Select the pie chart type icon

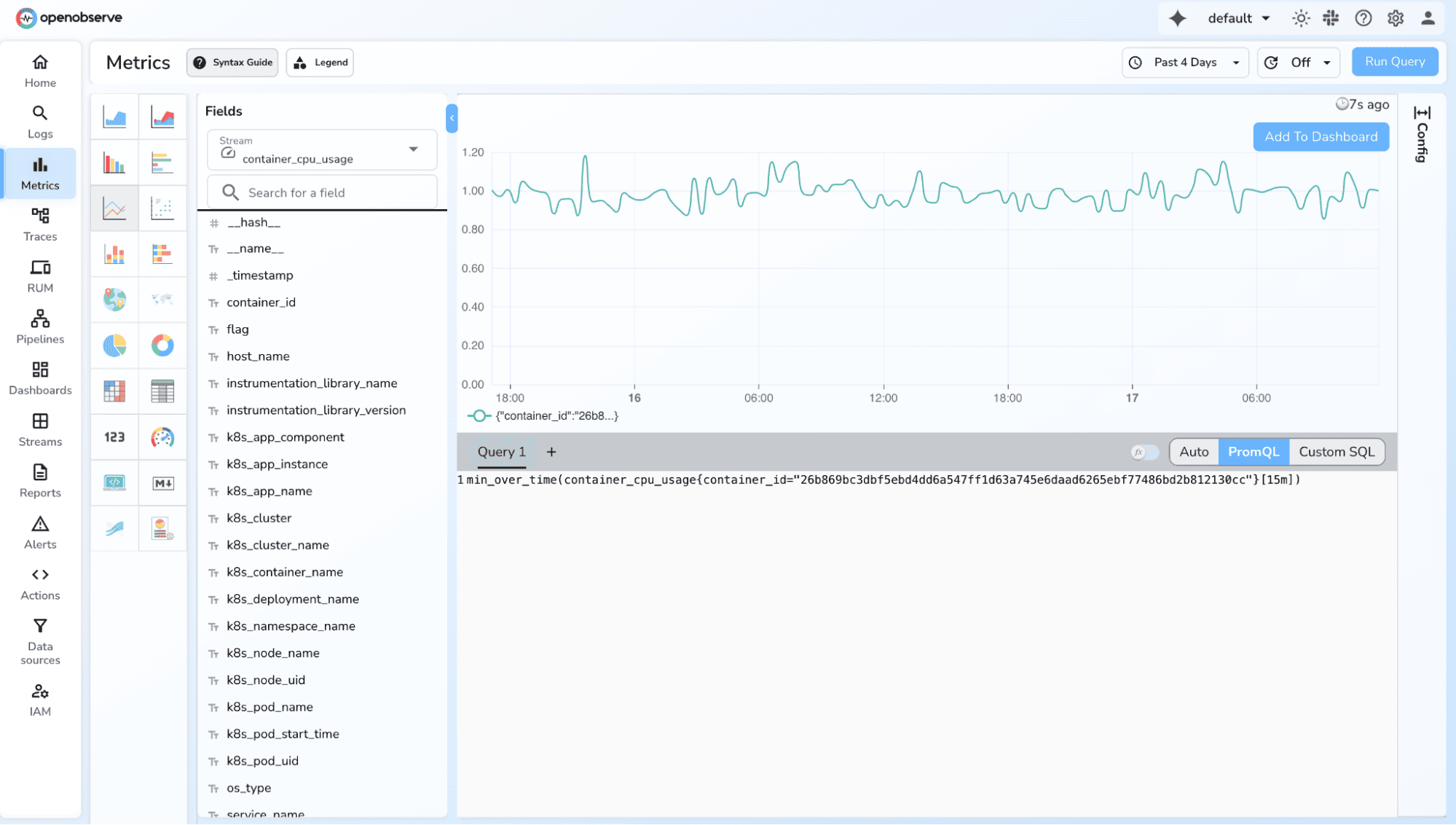coord(114,345)
